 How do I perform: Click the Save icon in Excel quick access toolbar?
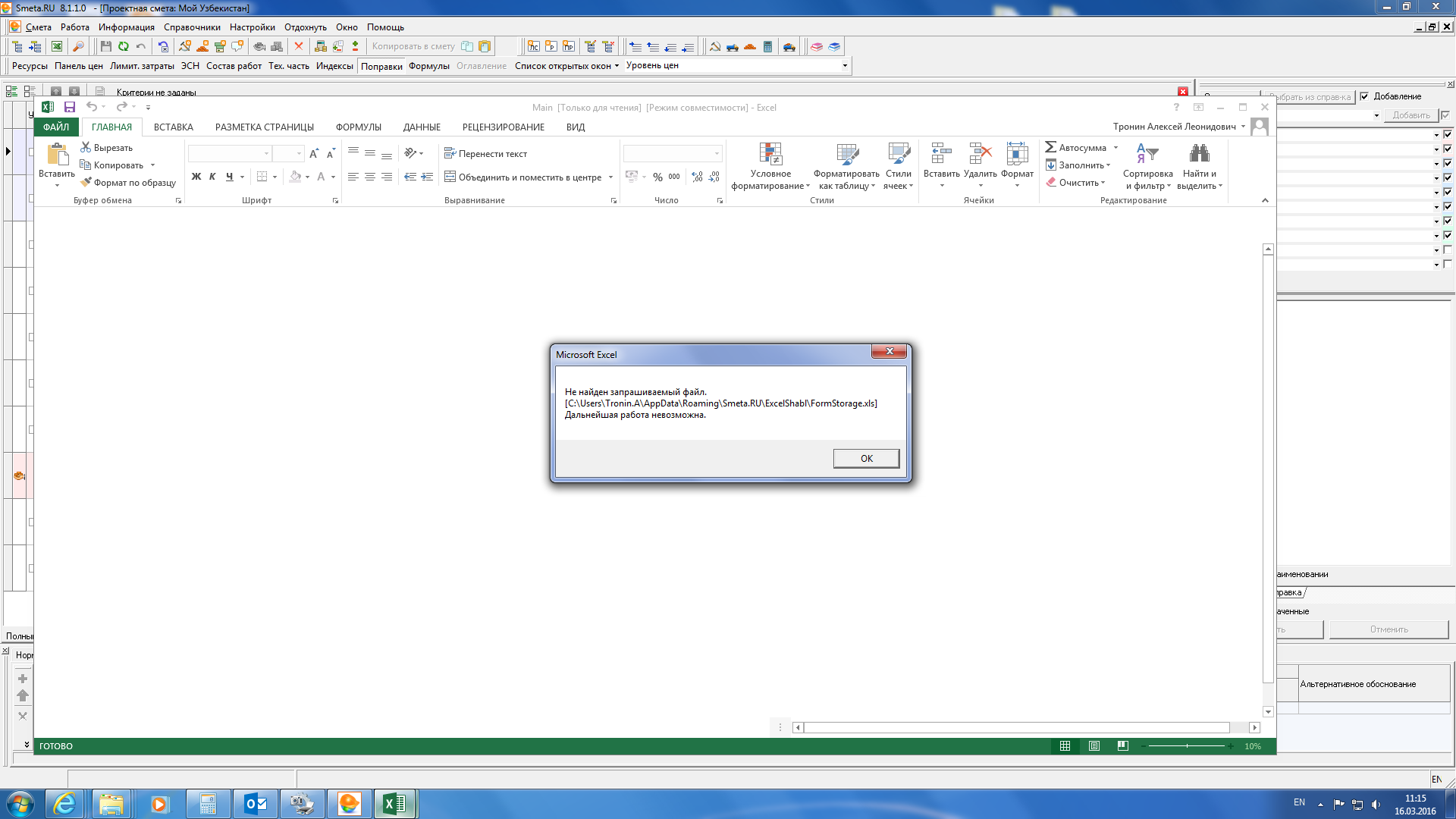pyautogui.click(x=70, y=107)
